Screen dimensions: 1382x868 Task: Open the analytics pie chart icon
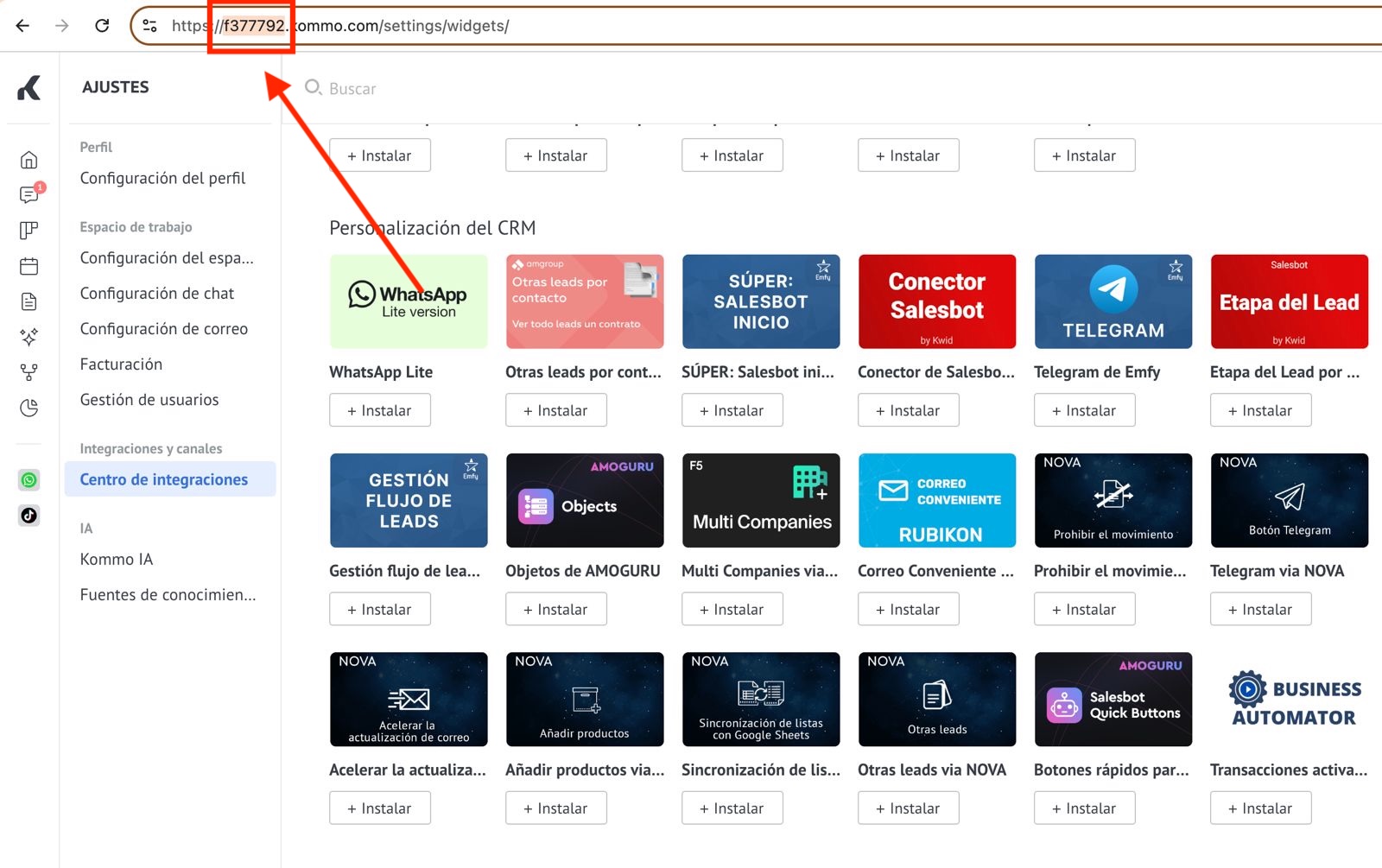click(29, 408)
